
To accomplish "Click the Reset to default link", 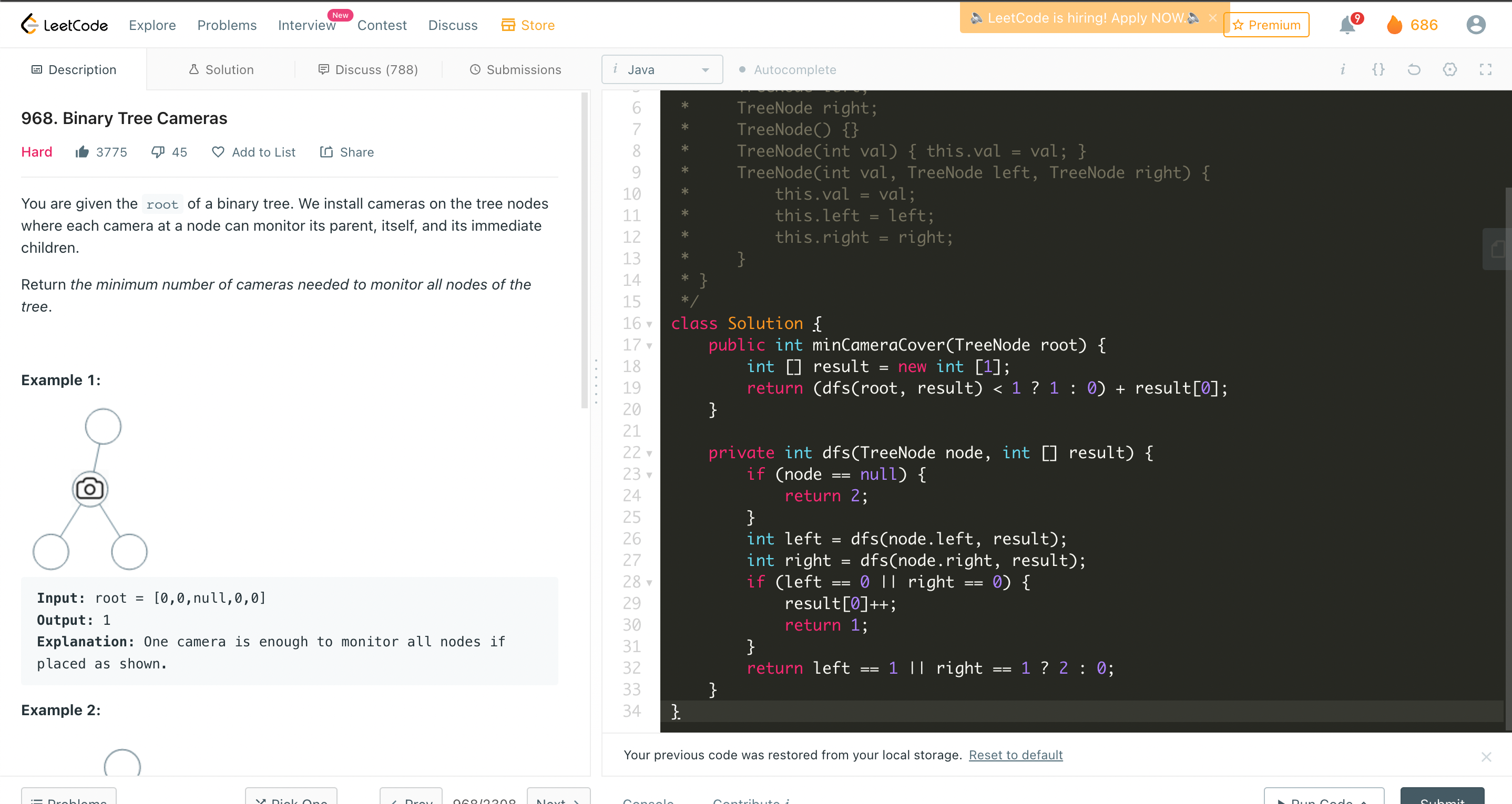I will point(1015,755).
